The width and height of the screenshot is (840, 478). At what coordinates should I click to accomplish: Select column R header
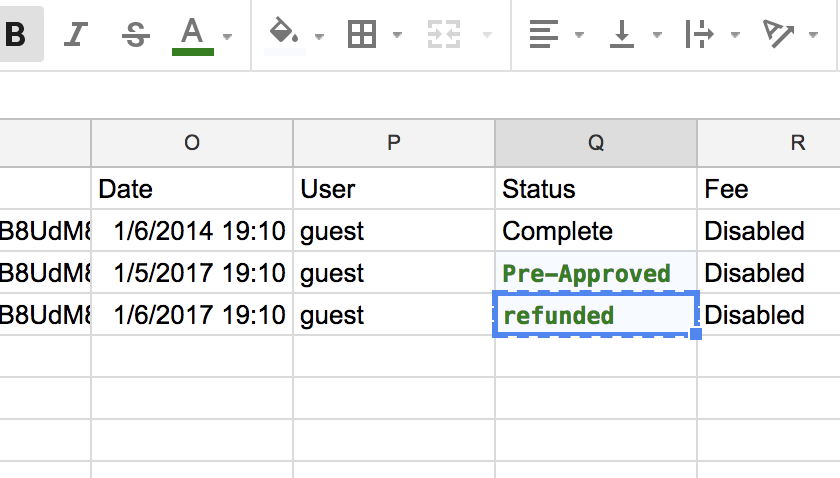click(x=769, y=143)
